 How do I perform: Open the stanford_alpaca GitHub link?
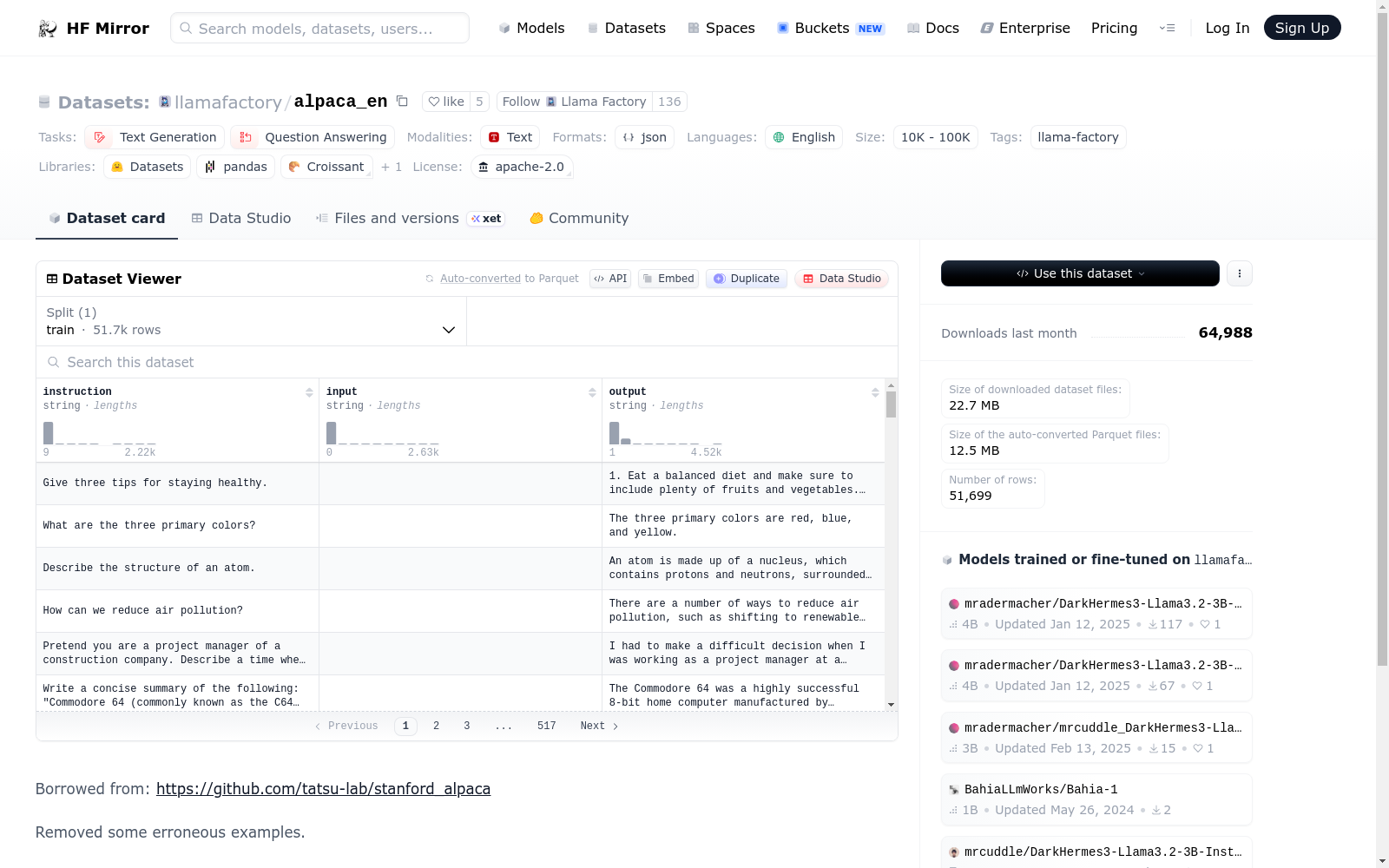pos(323,789)
